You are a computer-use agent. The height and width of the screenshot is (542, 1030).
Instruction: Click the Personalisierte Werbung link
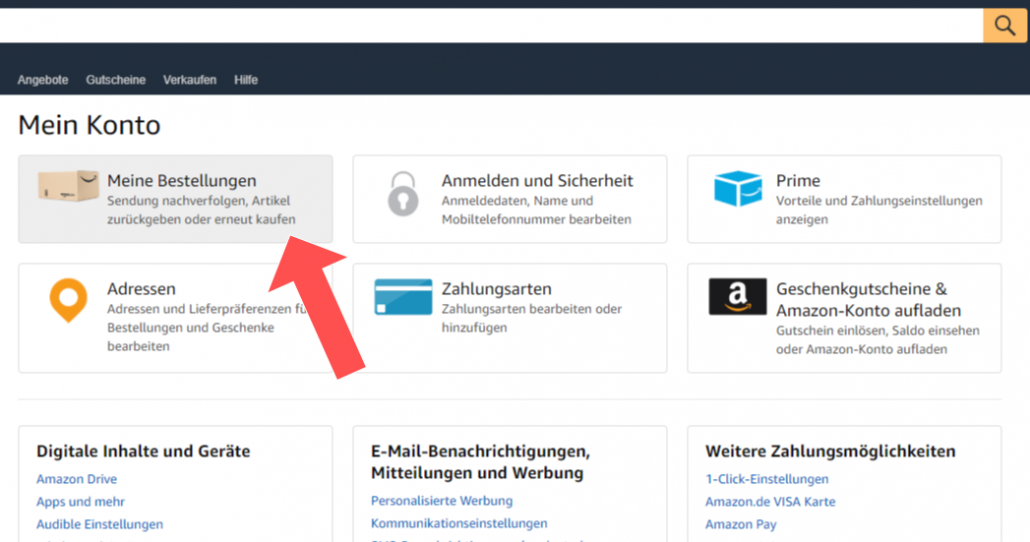tap(441, 501)
